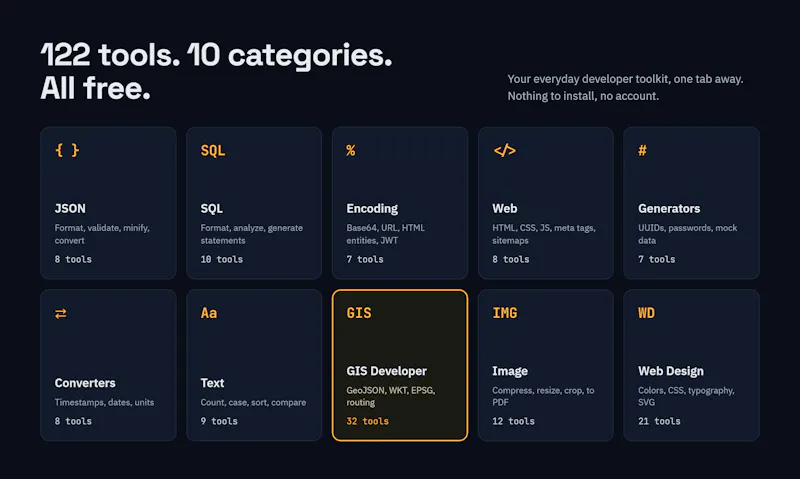
Task: Click "8 tools" under Converters
Action: tap(73, 421)
